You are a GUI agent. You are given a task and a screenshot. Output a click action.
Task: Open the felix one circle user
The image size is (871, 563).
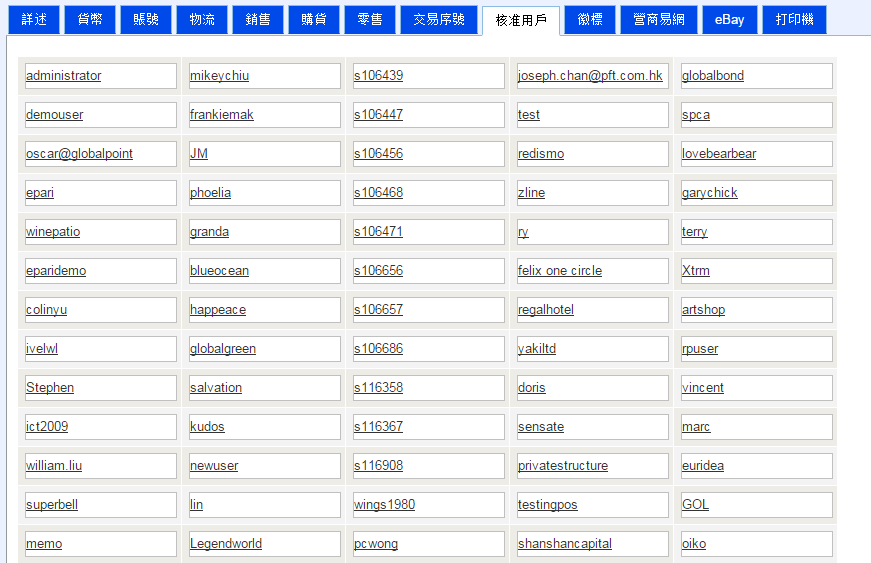point(560,270)
